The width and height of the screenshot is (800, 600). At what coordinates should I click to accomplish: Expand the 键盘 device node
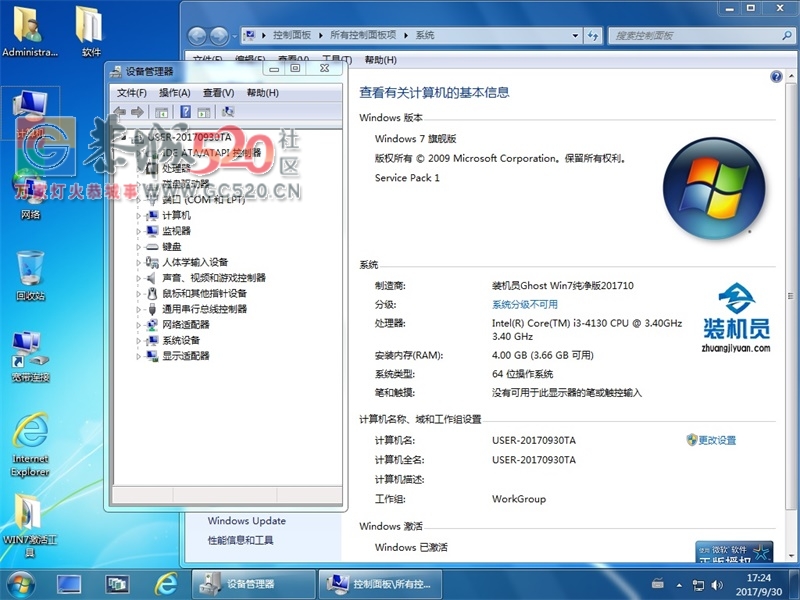point(138,247)
